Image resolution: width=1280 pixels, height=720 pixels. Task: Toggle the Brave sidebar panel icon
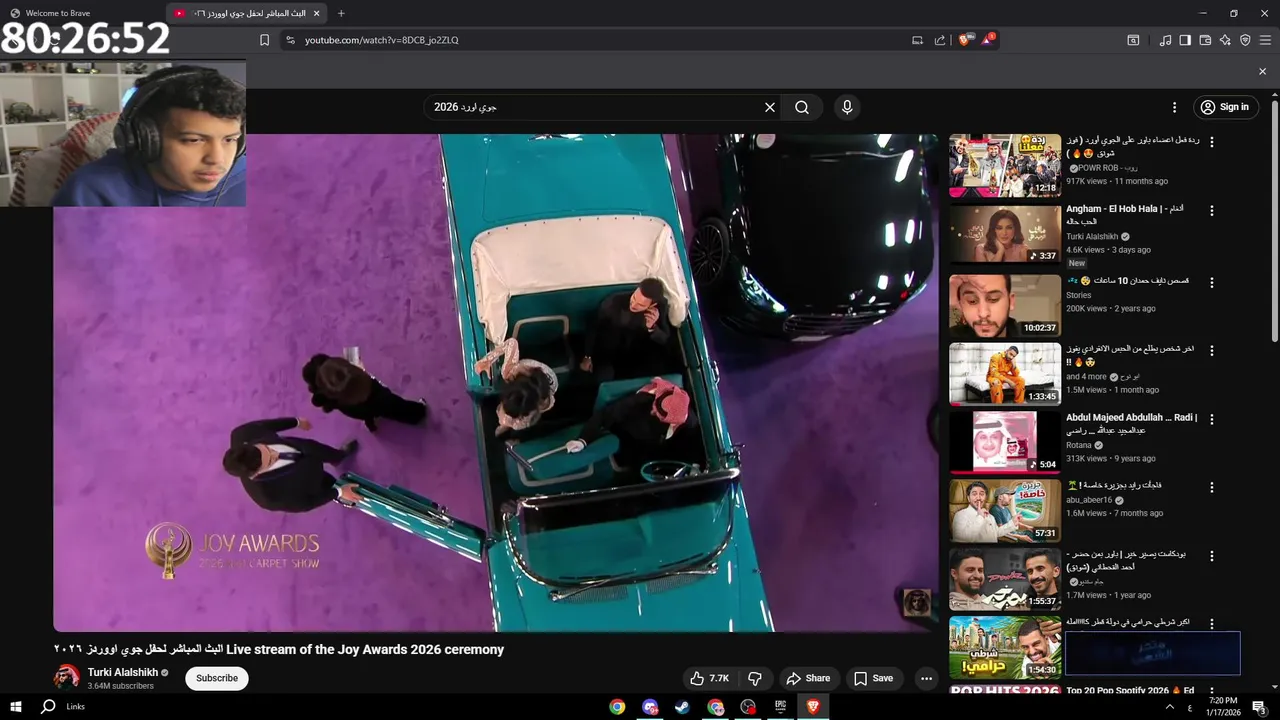(1185, 40)
